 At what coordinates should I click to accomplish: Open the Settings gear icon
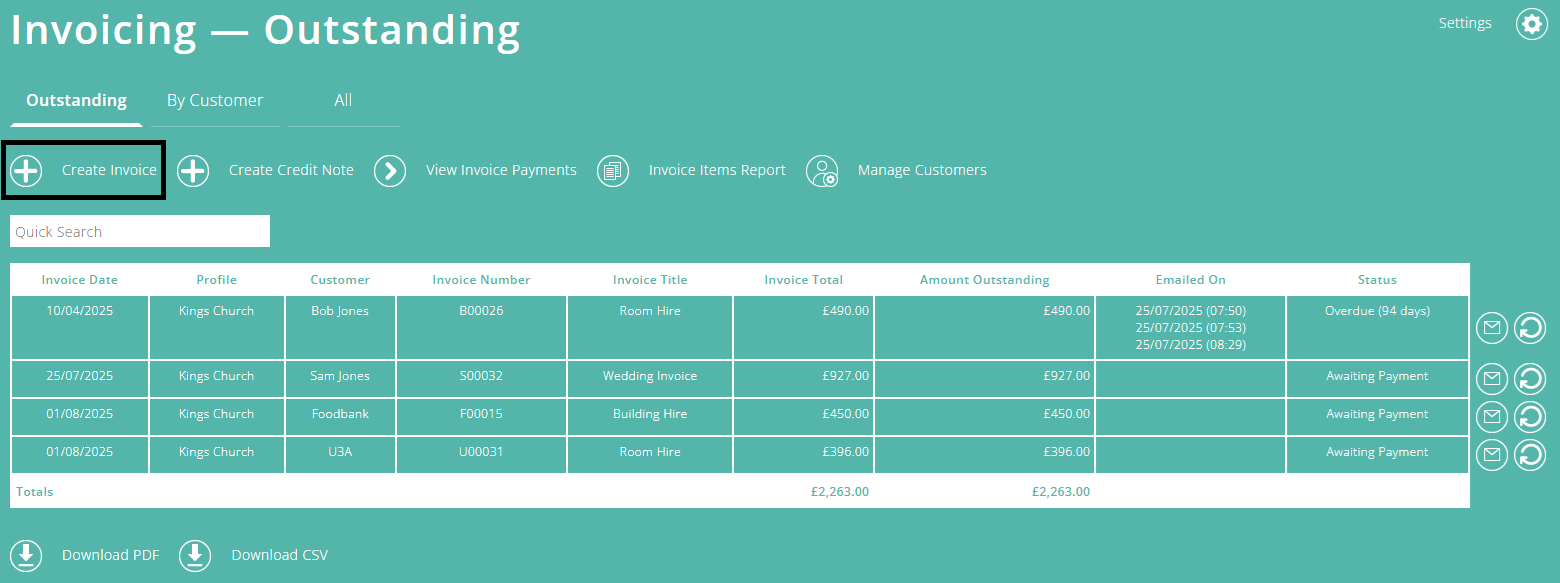[x=1532, y=24]
